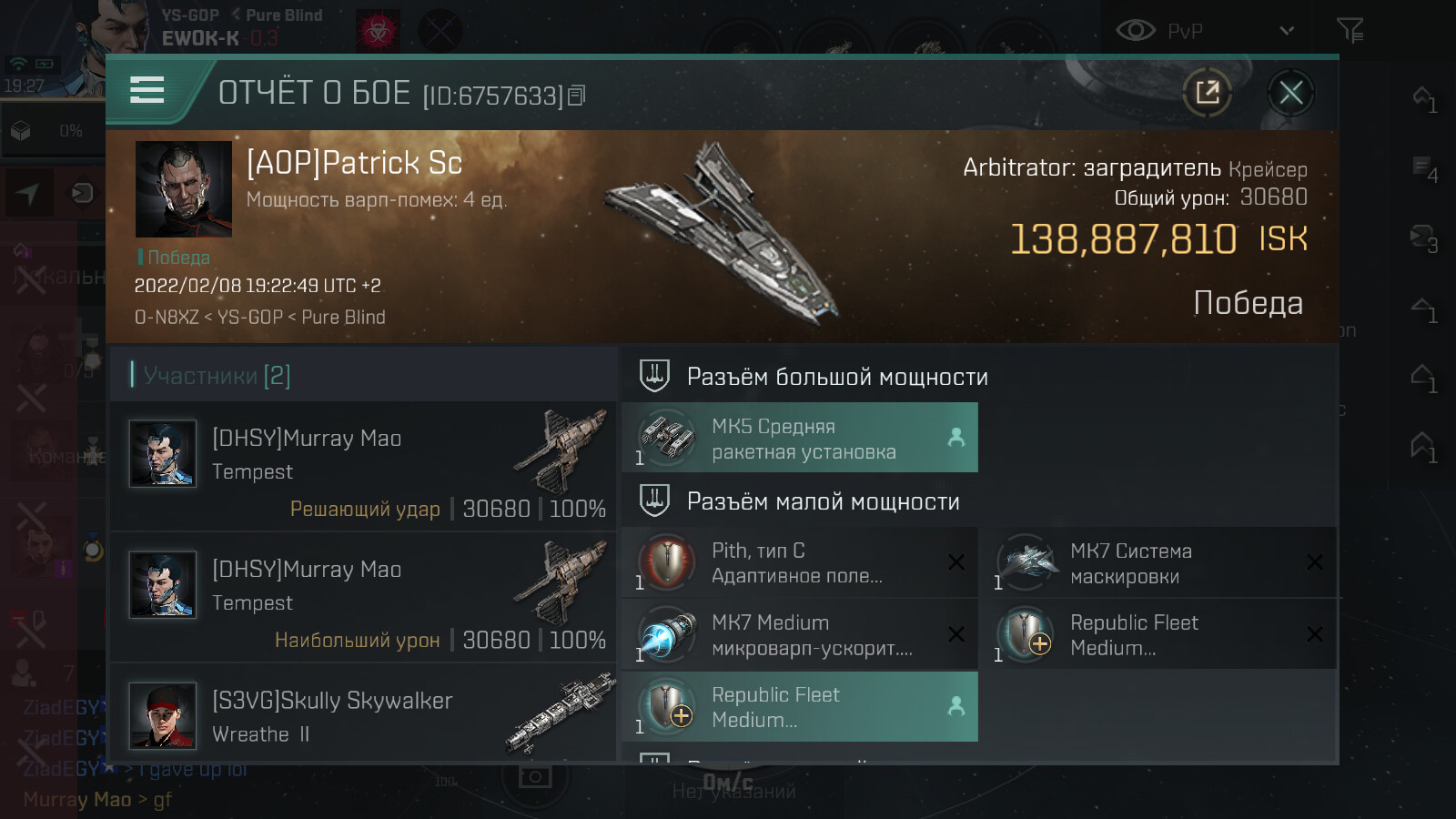This screenshot has height=819, width=1456.
Task: Click the Разъём малой мощности section header
Action: pos(823,501)
